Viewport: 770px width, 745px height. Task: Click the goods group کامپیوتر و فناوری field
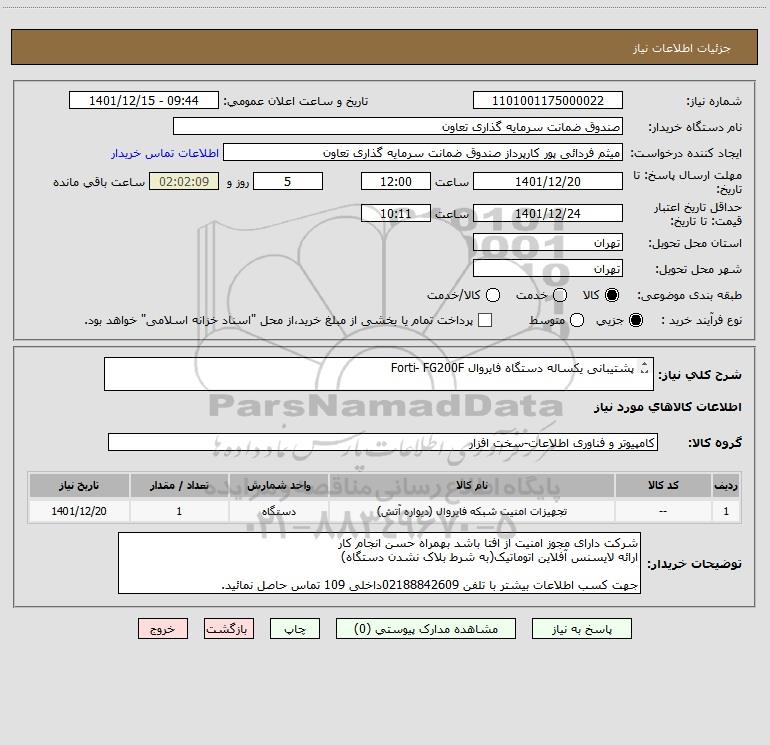(383, 442)
